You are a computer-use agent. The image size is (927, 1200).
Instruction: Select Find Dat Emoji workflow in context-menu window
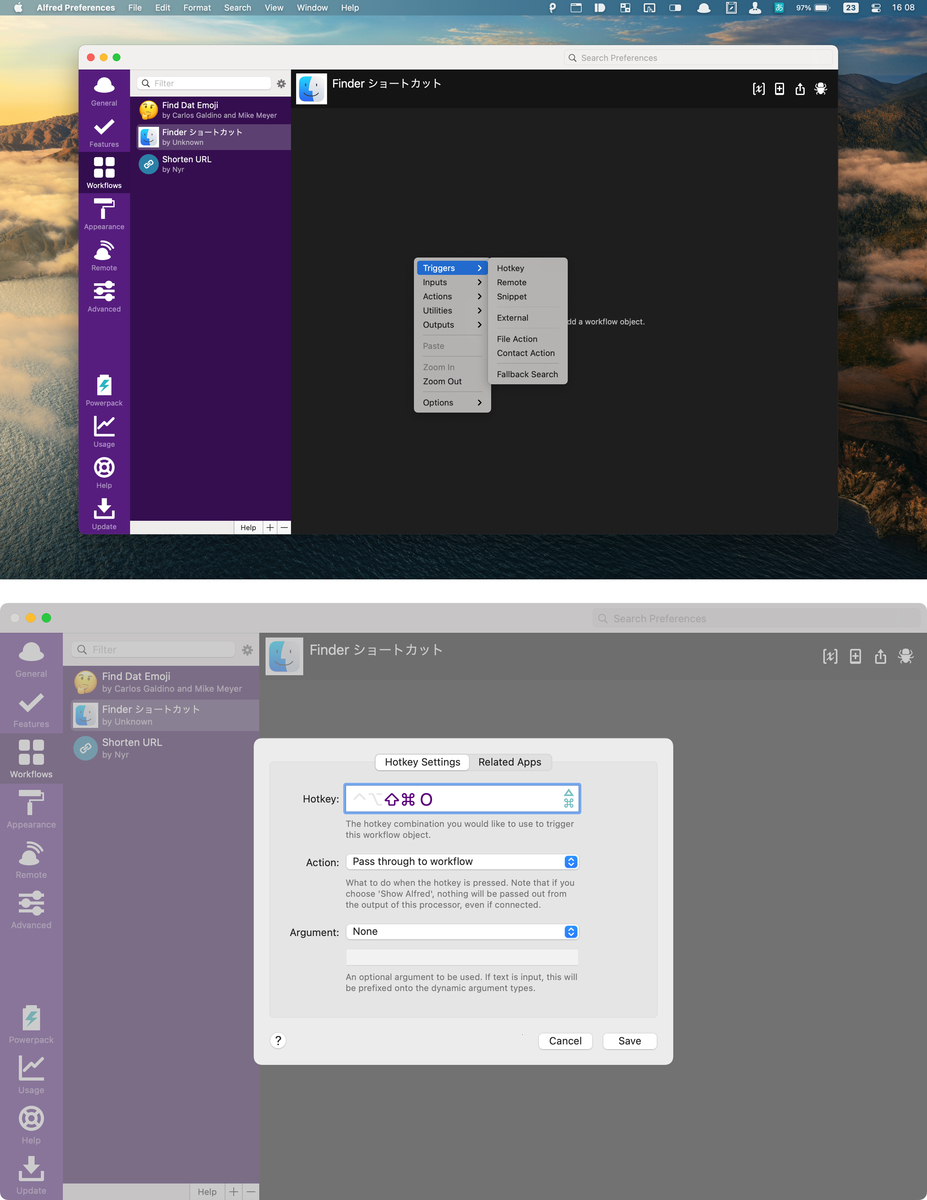[211, 110]
